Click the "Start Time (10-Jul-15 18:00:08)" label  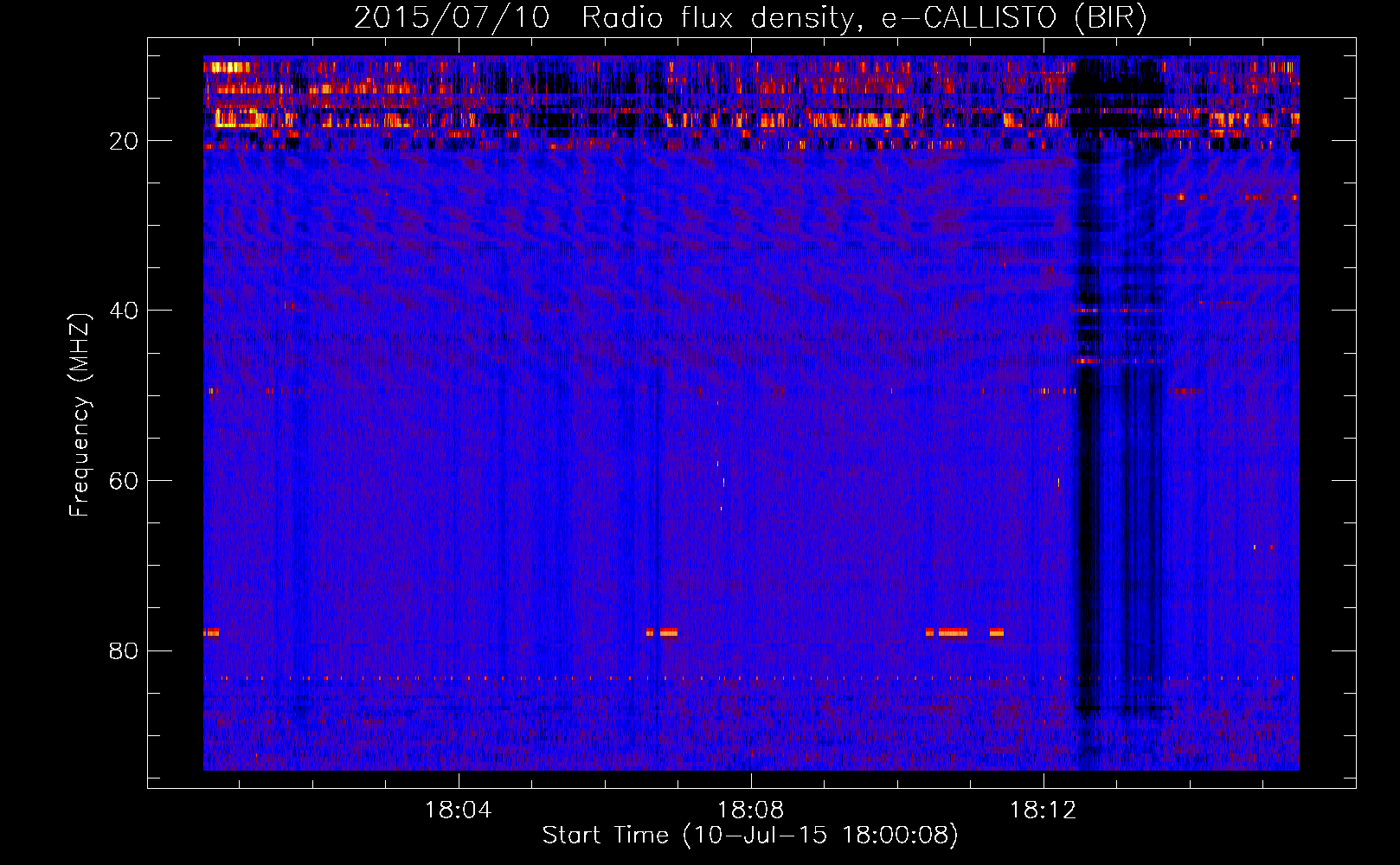pos(750,836)
